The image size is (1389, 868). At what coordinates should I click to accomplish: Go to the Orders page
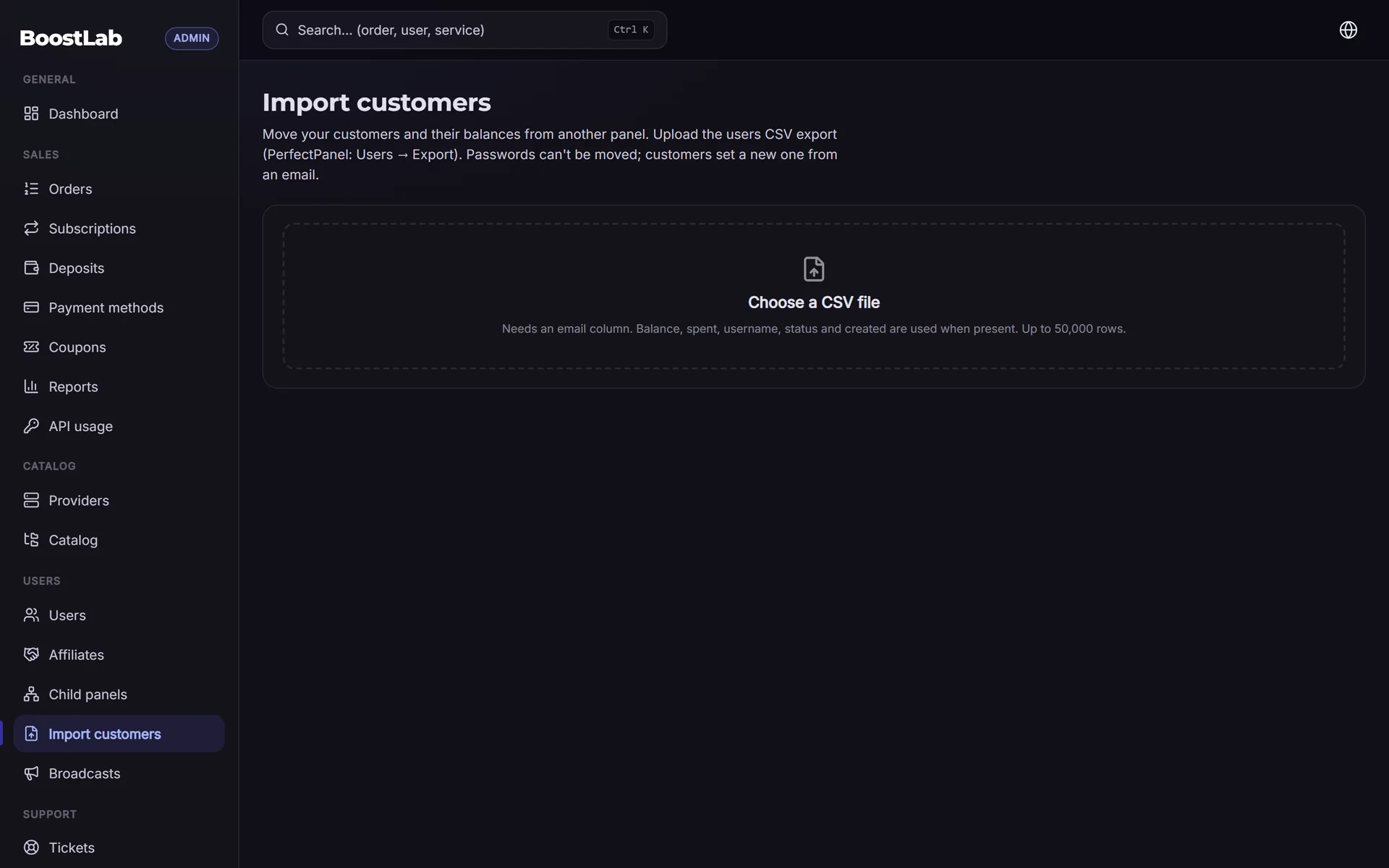(119, 189)
